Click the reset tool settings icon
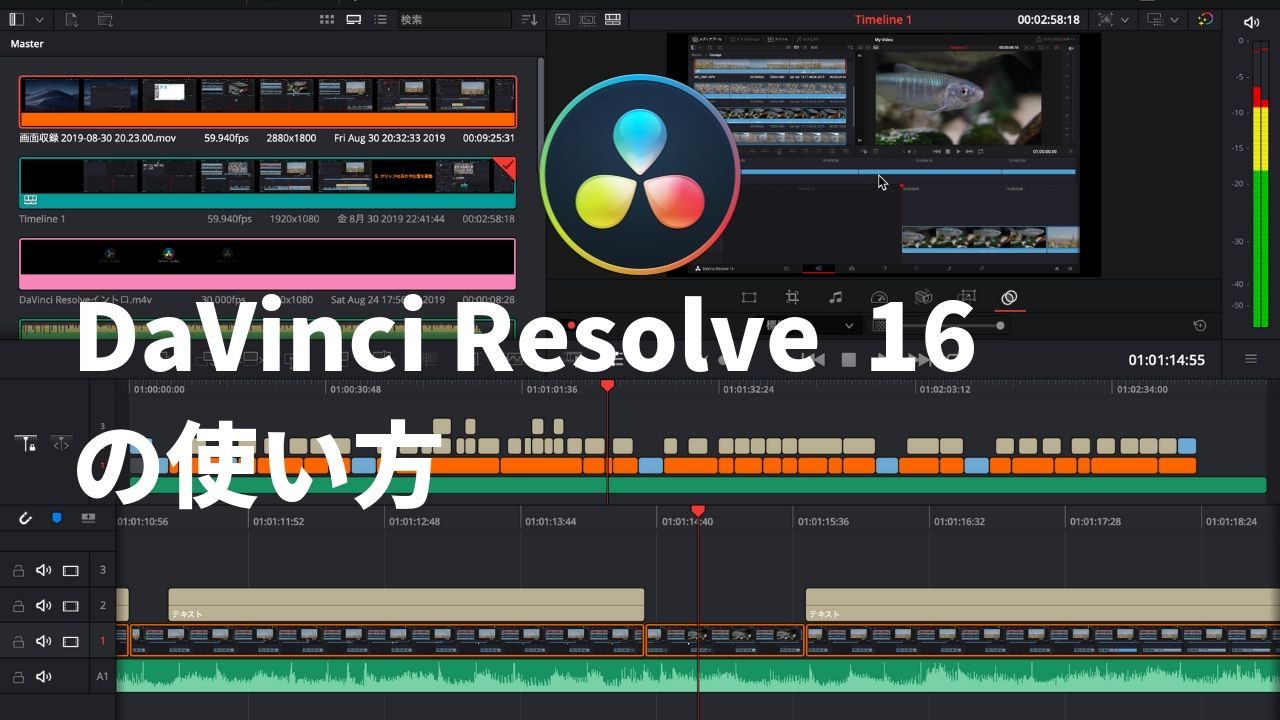The width and height of the screenshot is (1280, 720). coord(1200,325)
